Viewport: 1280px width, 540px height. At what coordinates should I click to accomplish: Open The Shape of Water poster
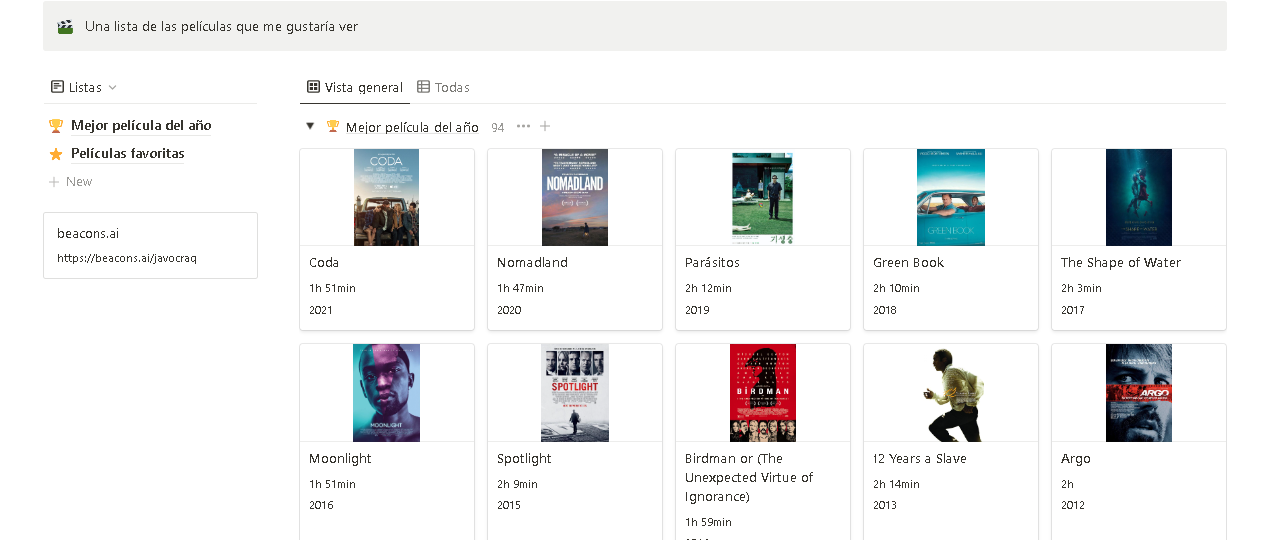coord(1139,197)
